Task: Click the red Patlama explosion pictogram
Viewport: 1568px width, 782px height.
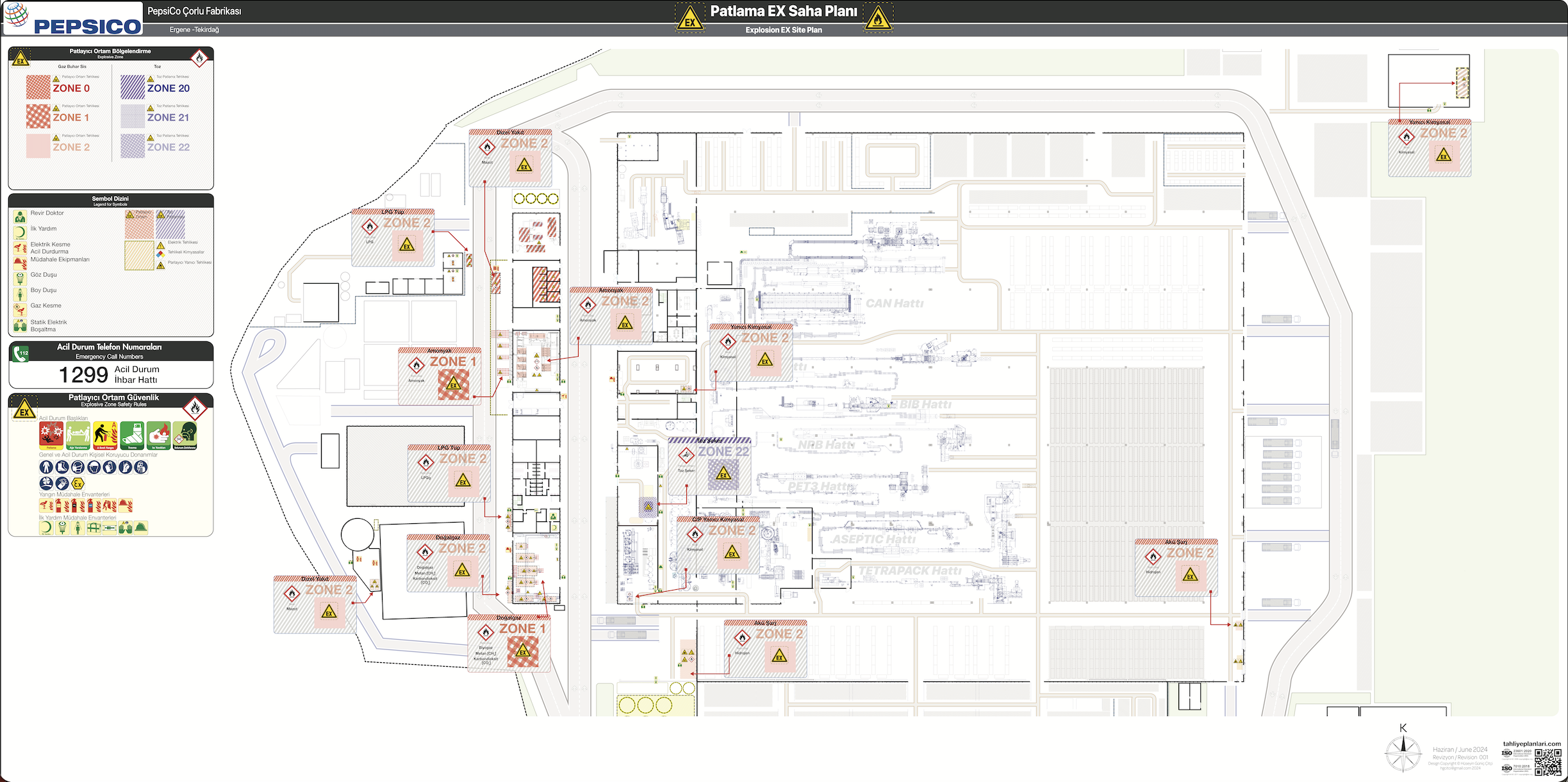Action: coord(51,436)
